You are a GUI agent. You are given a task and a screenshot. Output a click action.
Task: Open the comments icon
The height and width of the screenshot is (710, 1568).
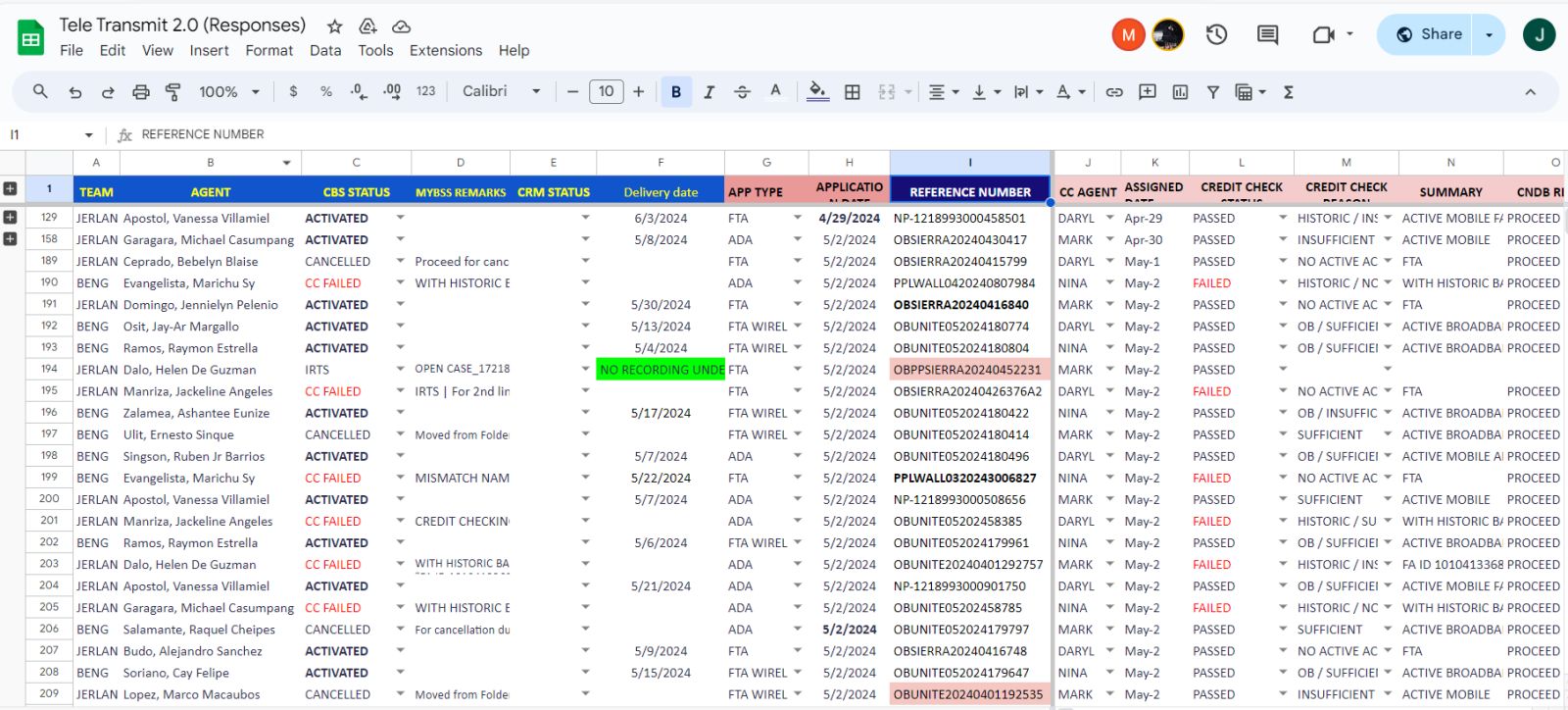tap(1267, 34)
